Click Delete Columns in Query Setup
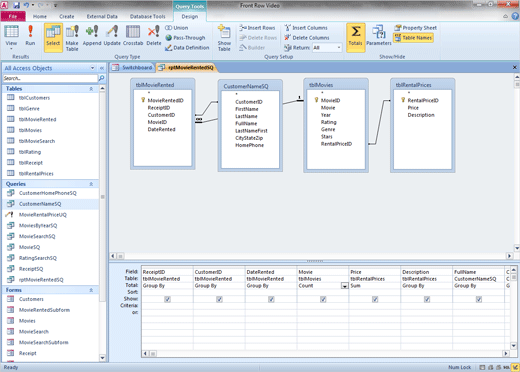This screenshot has width=520, height=372. 307,38
